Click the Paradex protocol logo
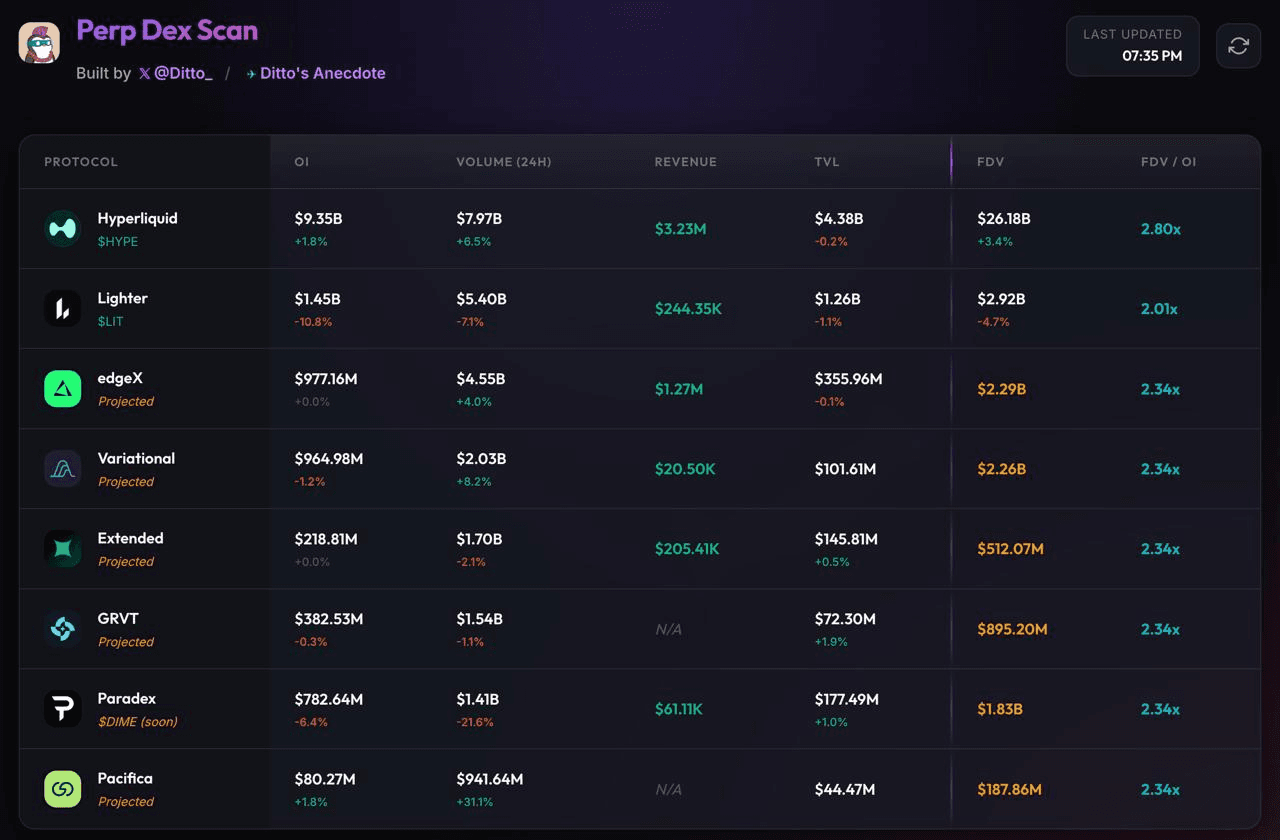 coord(62,709)
